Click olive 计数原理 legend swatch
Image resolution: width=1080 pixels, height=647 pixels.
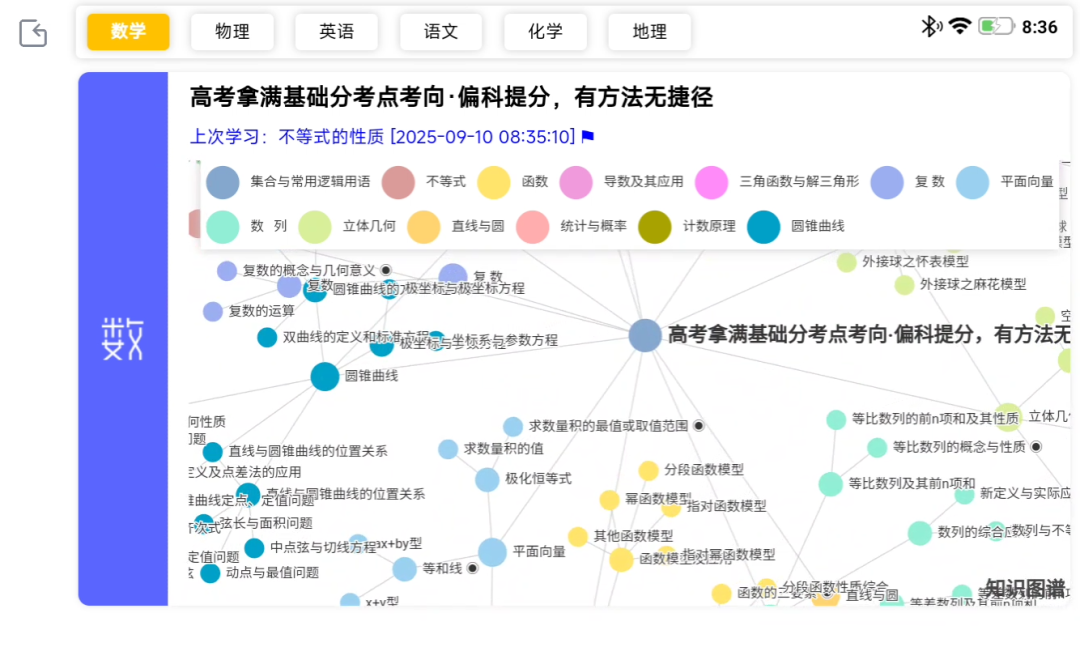[x=654, y=227]
